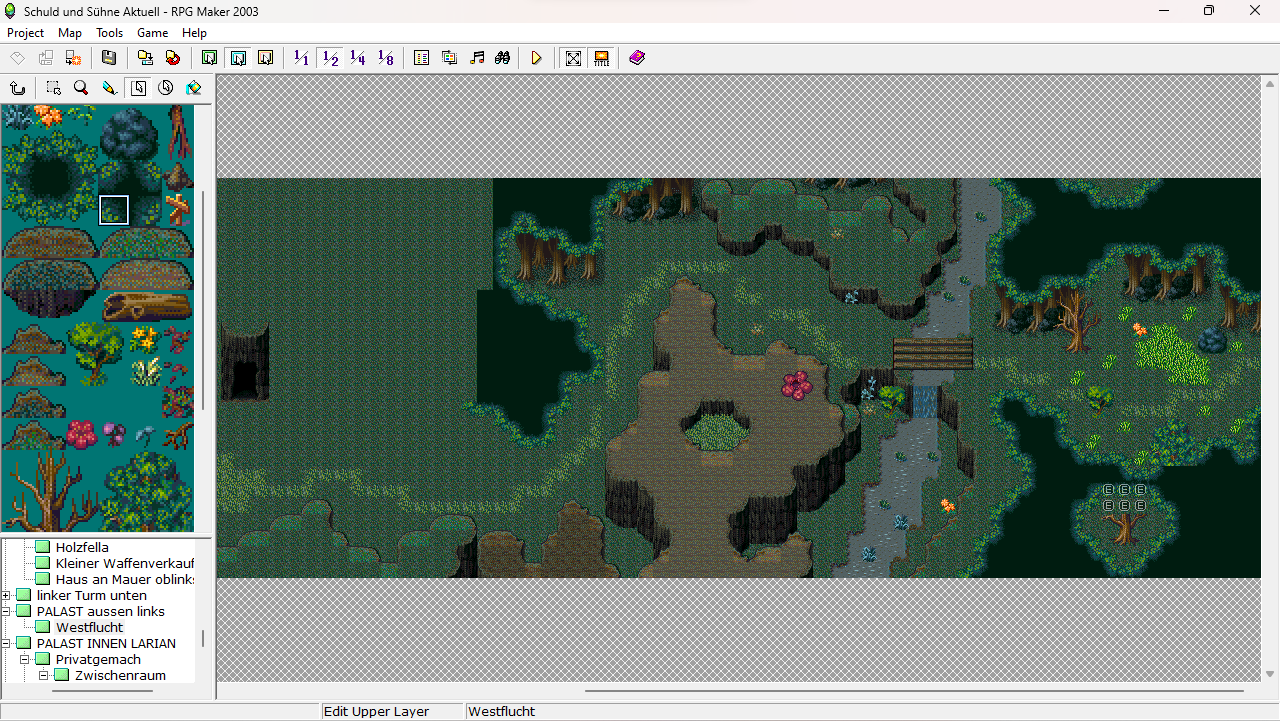Choose the Rectangle draw tool
This screenshot has height=721, width=1280.
click(138, 88)
